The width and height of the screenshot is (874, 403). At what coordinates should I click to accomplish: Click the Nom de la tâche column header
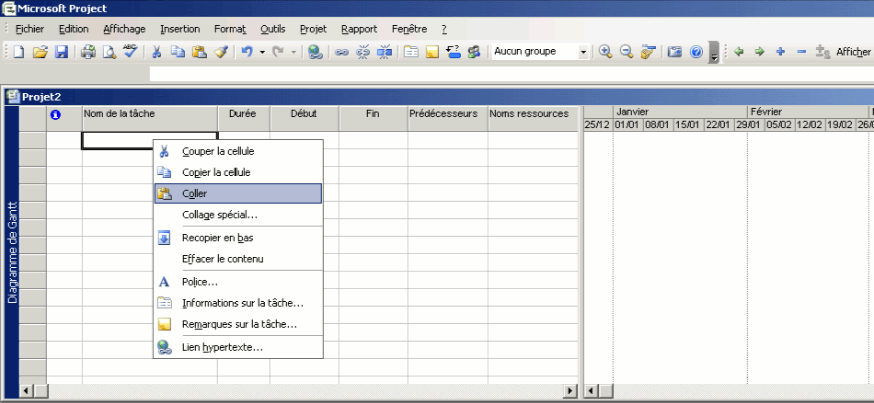149,119
